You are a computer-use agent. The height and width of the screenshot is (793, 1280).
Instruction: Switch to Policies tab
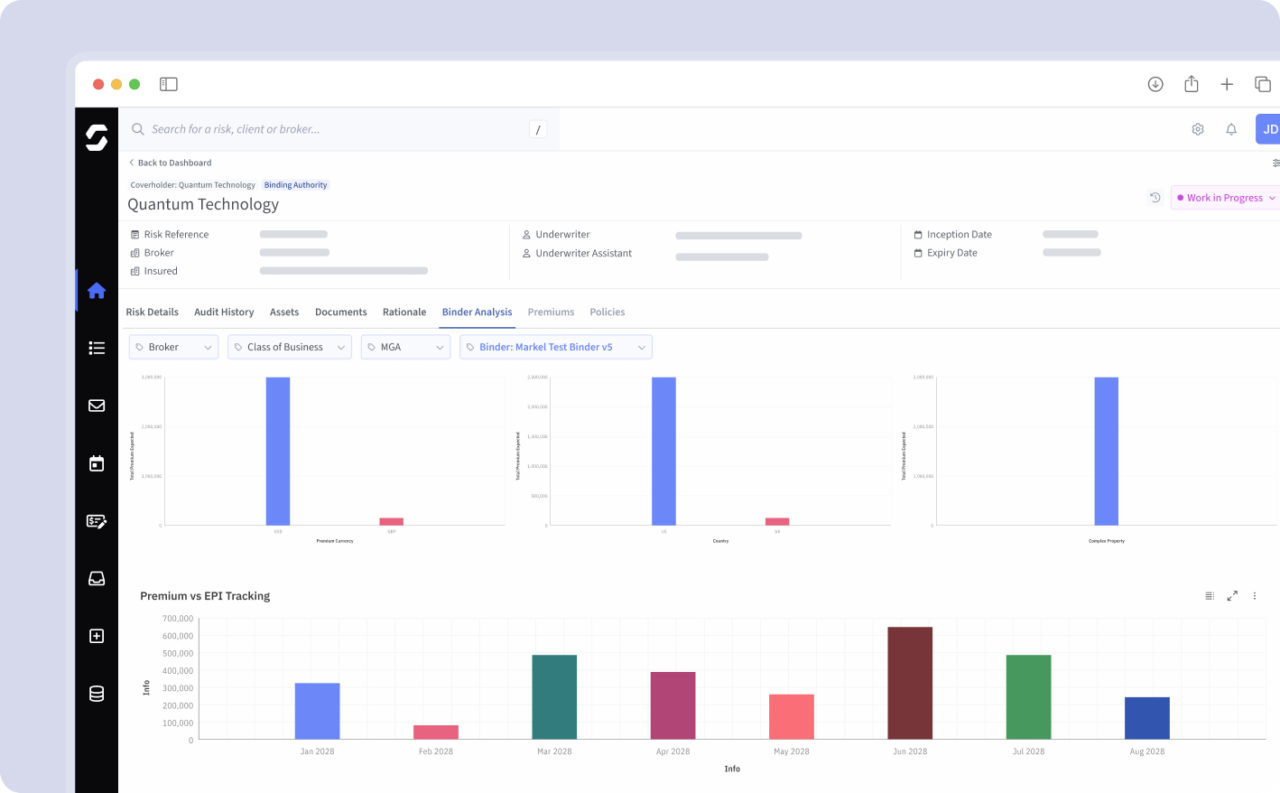point(607,312)
